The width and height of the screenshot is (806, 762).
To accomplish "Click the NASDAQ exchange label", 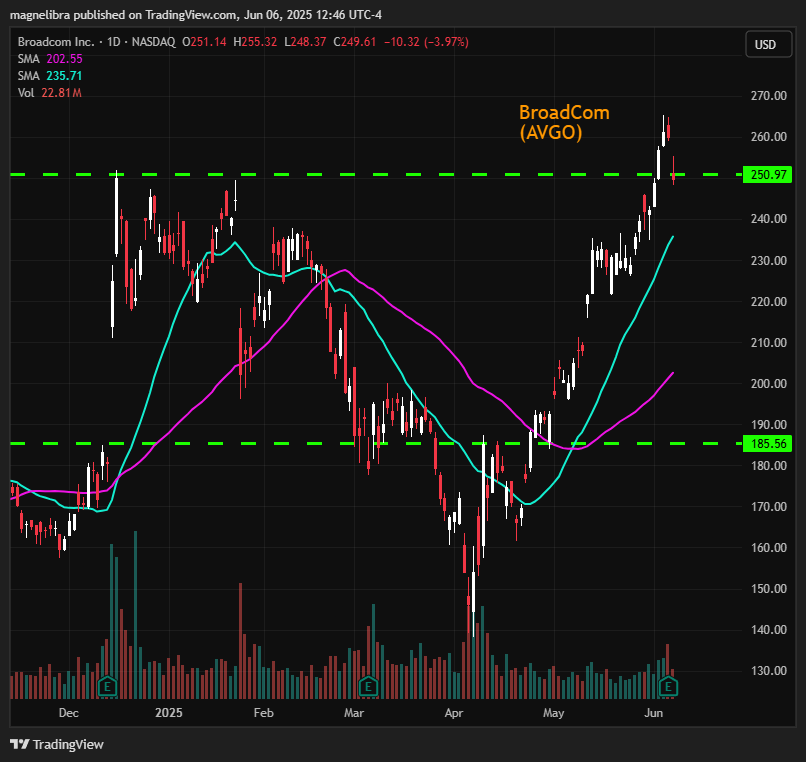I will click(x=154, y=42).
